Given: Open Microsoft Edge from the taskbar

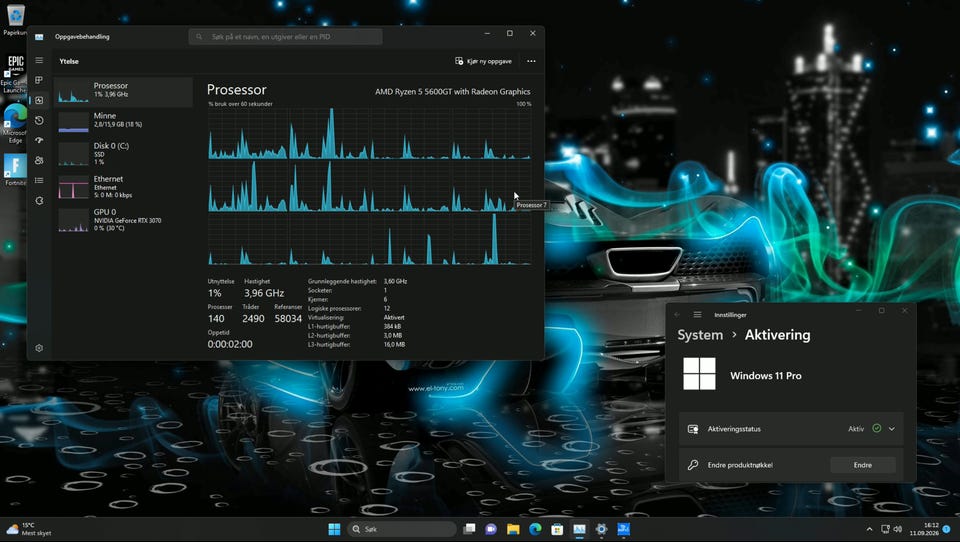Looking at the screenshot, I should click(x=535, y=529).
